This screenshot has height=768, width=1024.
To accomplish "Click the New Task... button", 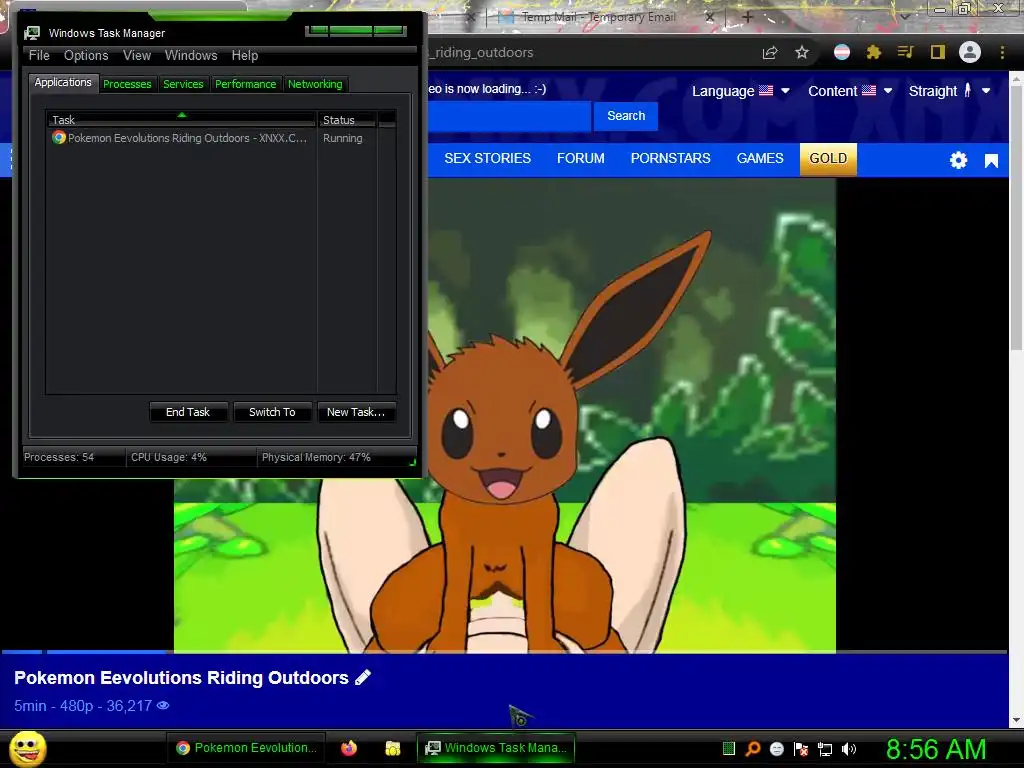I will click(x=356, y=412).
